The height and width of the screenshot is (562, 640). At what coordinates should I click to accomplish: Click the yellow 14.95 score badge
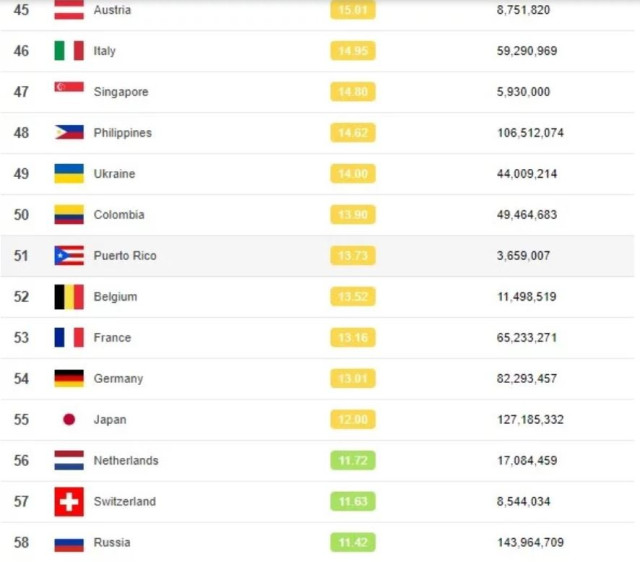(353, 51)
